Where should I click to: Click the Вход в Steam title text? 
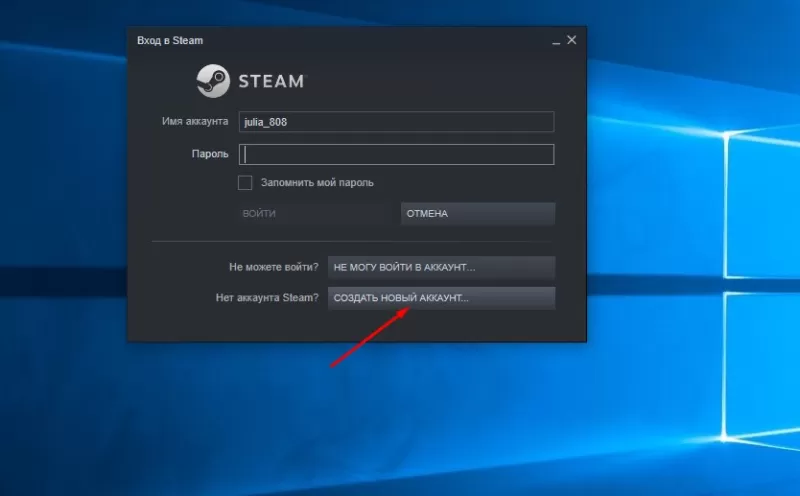click(x=170, y=40)
